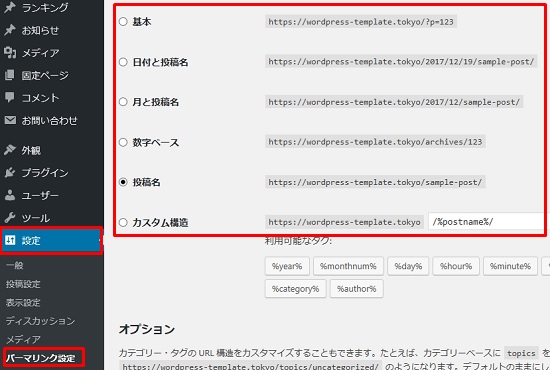Click the plug icon beside プラグイン

(10, 173)
